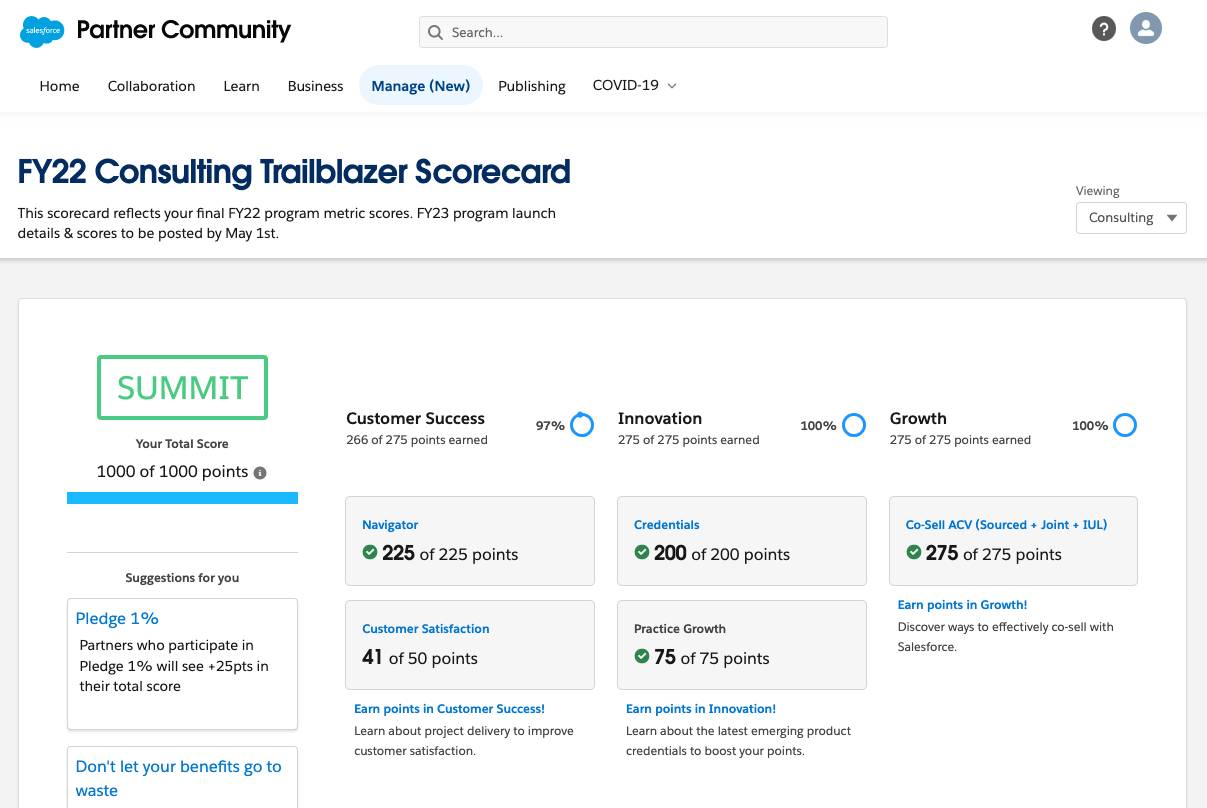The height and width of the screenshot is (808, 1207).
Task: Click the Salesforce cloud logo
Action: coord(42,31)
